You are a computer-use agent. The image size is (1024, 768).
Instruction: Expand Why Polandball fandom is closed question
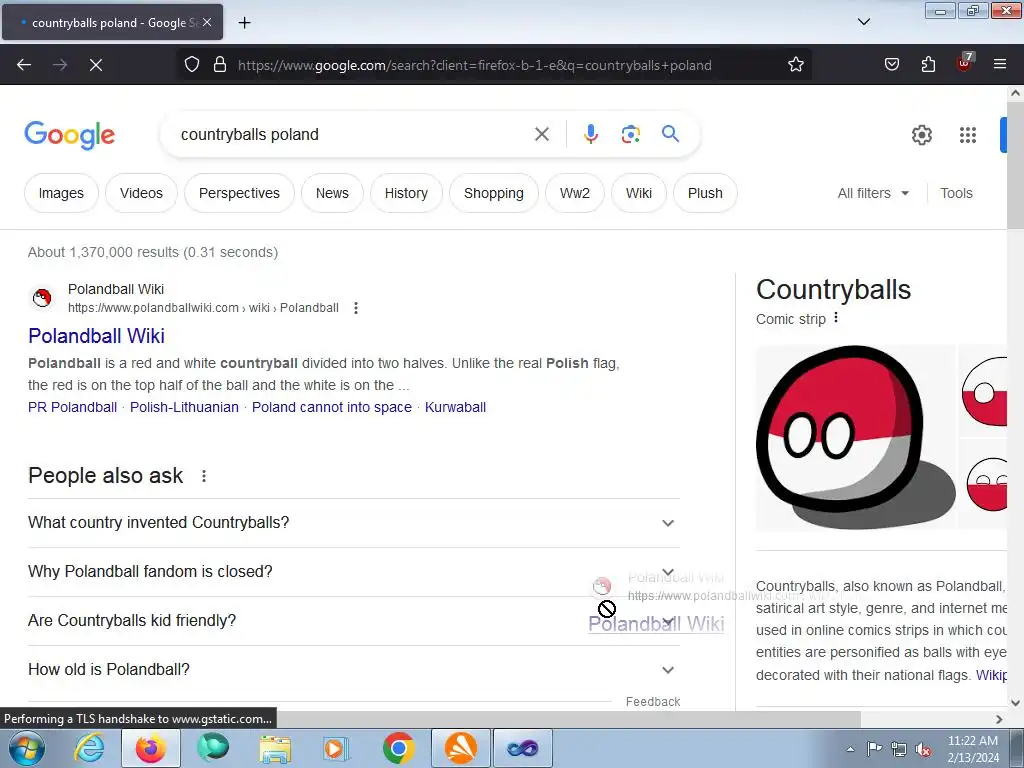(x=354, y=572)
